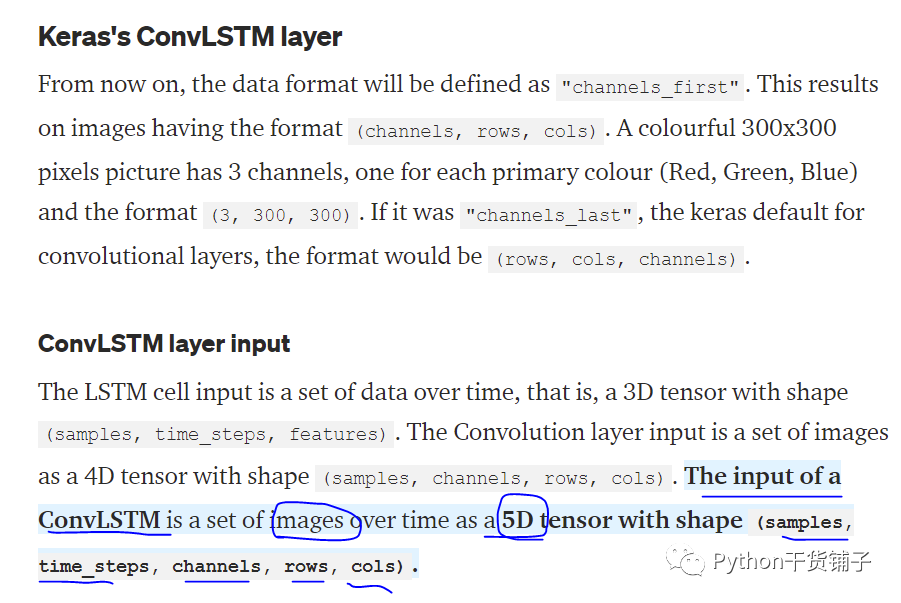Click the underlined bold "cols)" code word
Screen dimensions: 901x603
[x=377, y=566]
